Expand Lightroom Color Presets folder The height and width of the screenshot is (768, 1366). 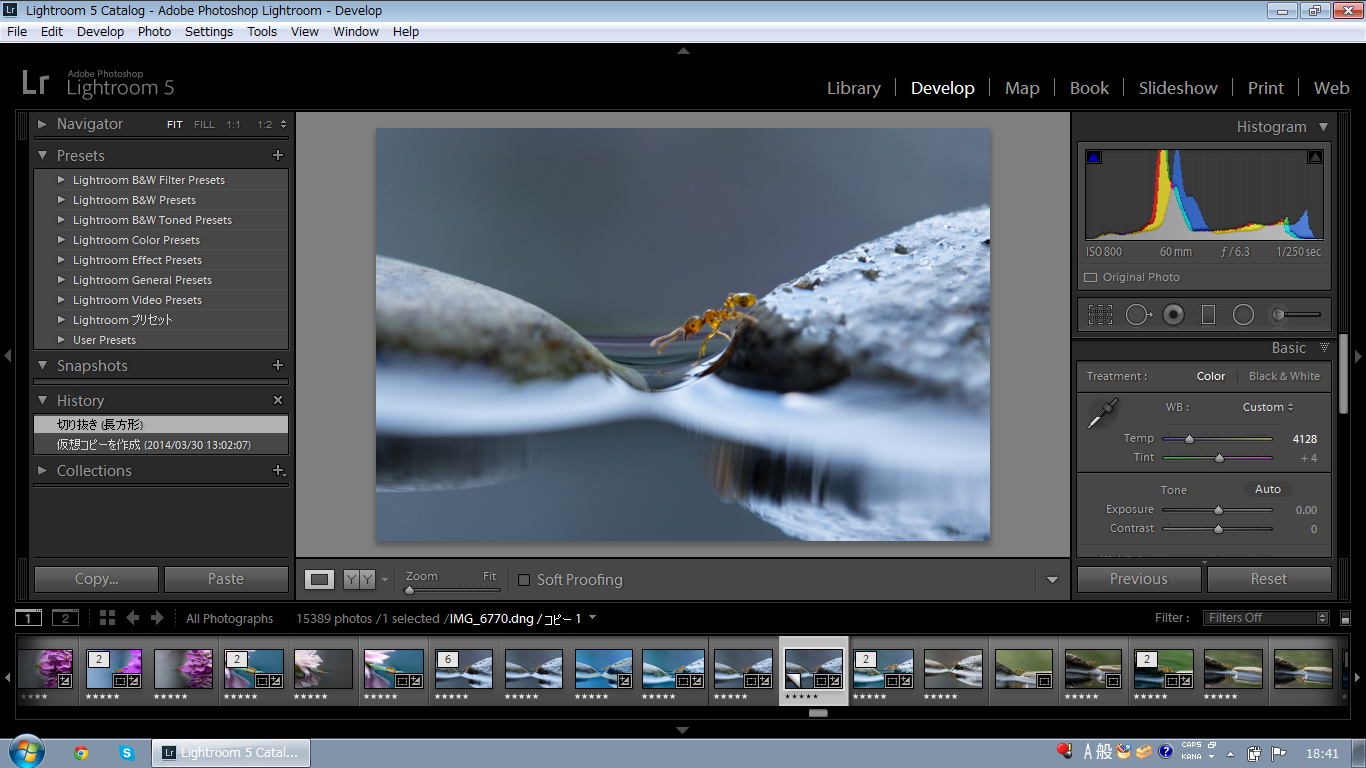tap(61, 240)
